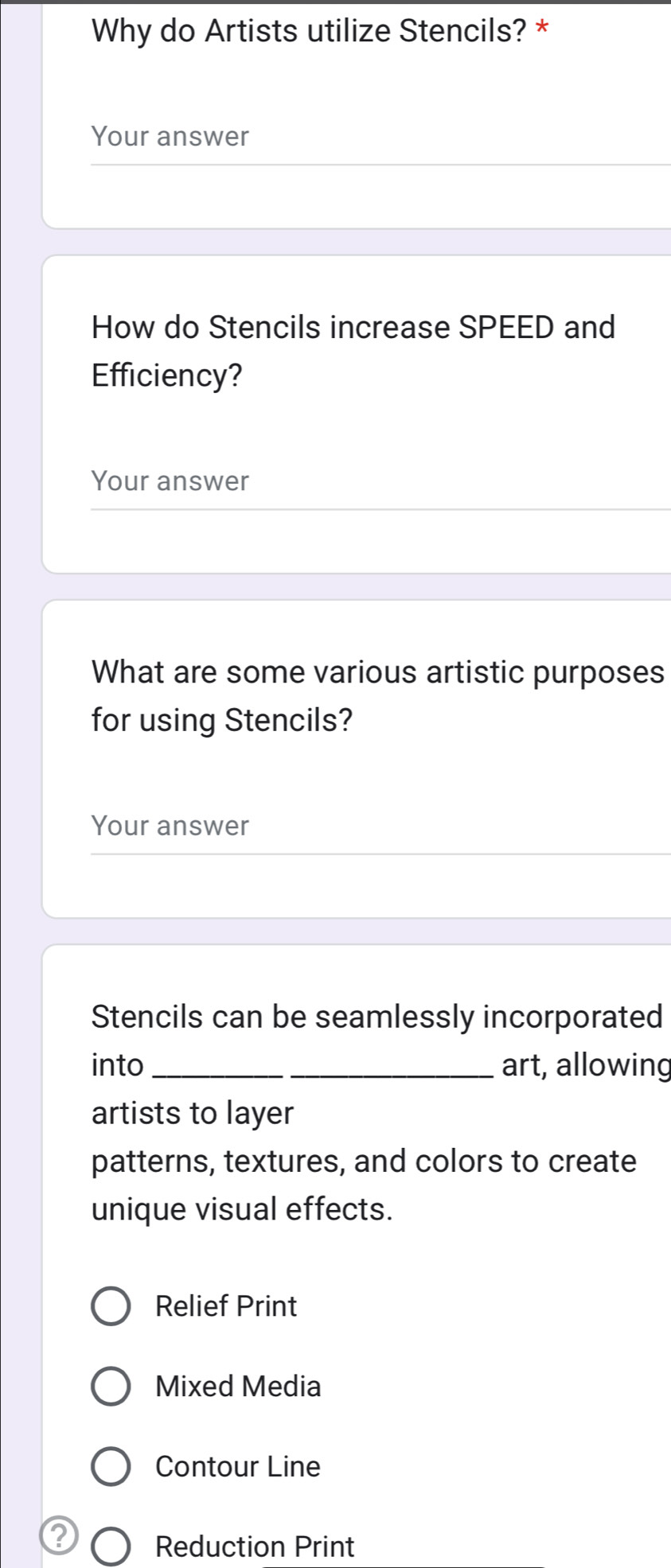Click the 'Contour Line' option label text

[238, 1466]
